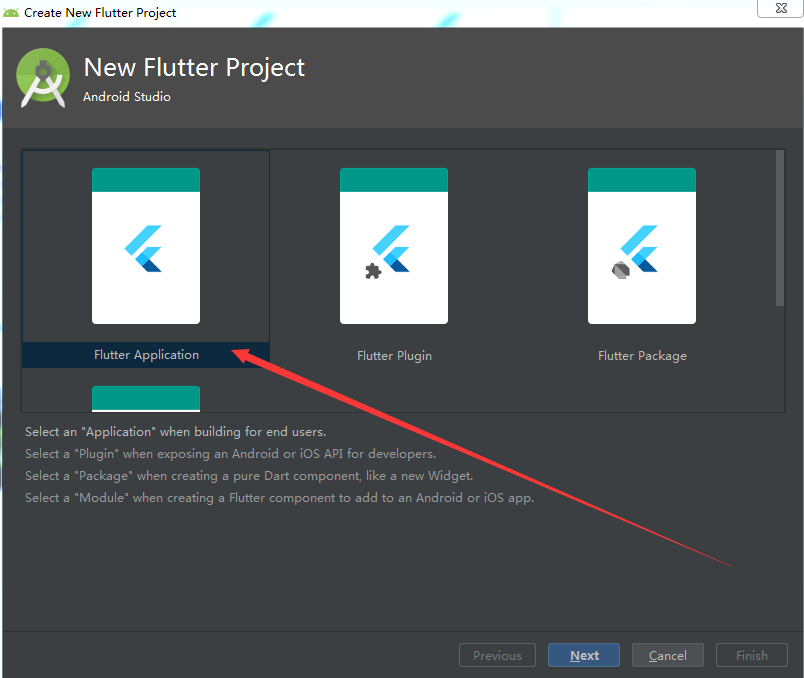The image size is (804, 678).
Task: Click the 'Select a "Module"' description line
Action: point(279,498)
